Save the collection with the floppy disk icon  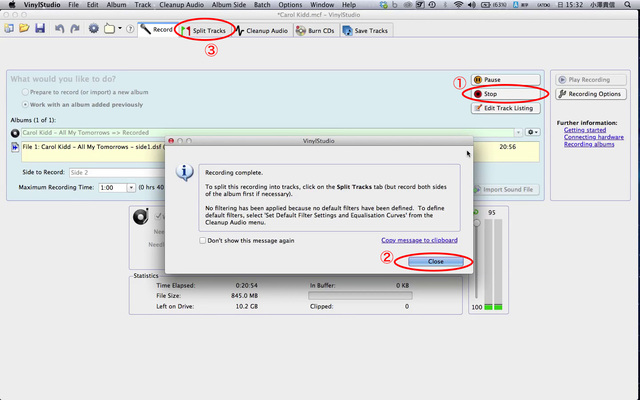[40, 29]
